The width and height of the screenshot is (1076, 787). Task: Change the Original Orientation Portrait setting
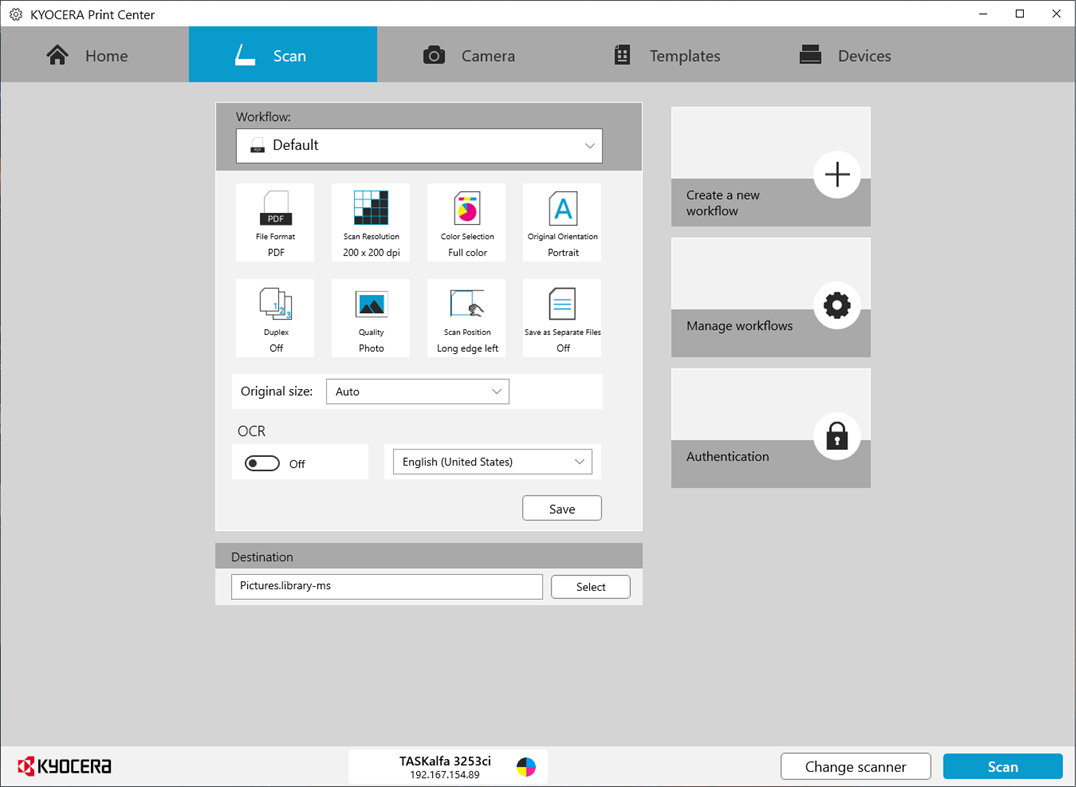(561, 221)
